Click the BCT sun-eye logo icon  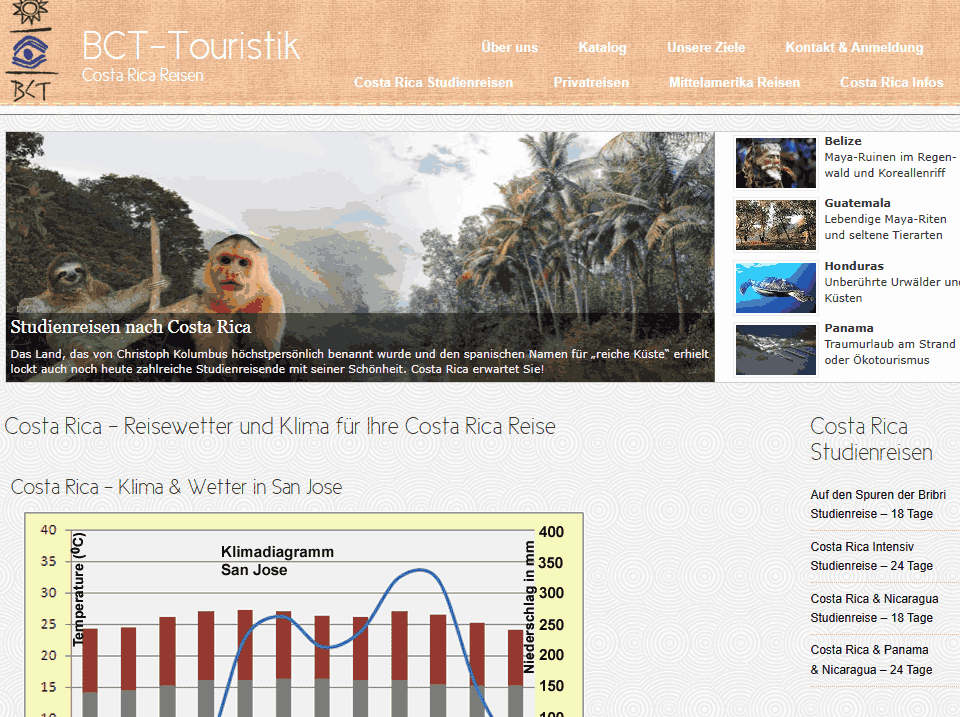click(30, 51)
